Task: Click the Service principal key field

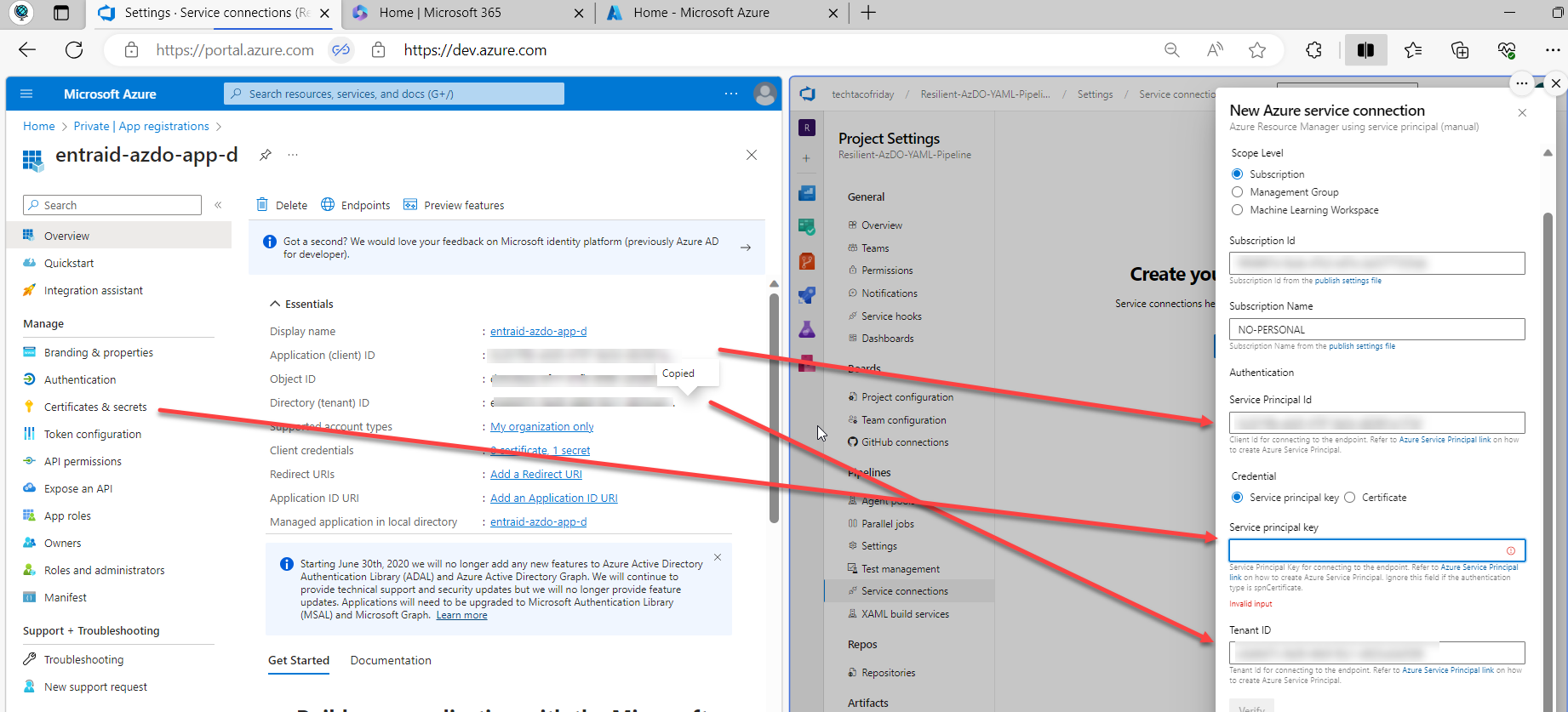Action: coord(1376,550)
